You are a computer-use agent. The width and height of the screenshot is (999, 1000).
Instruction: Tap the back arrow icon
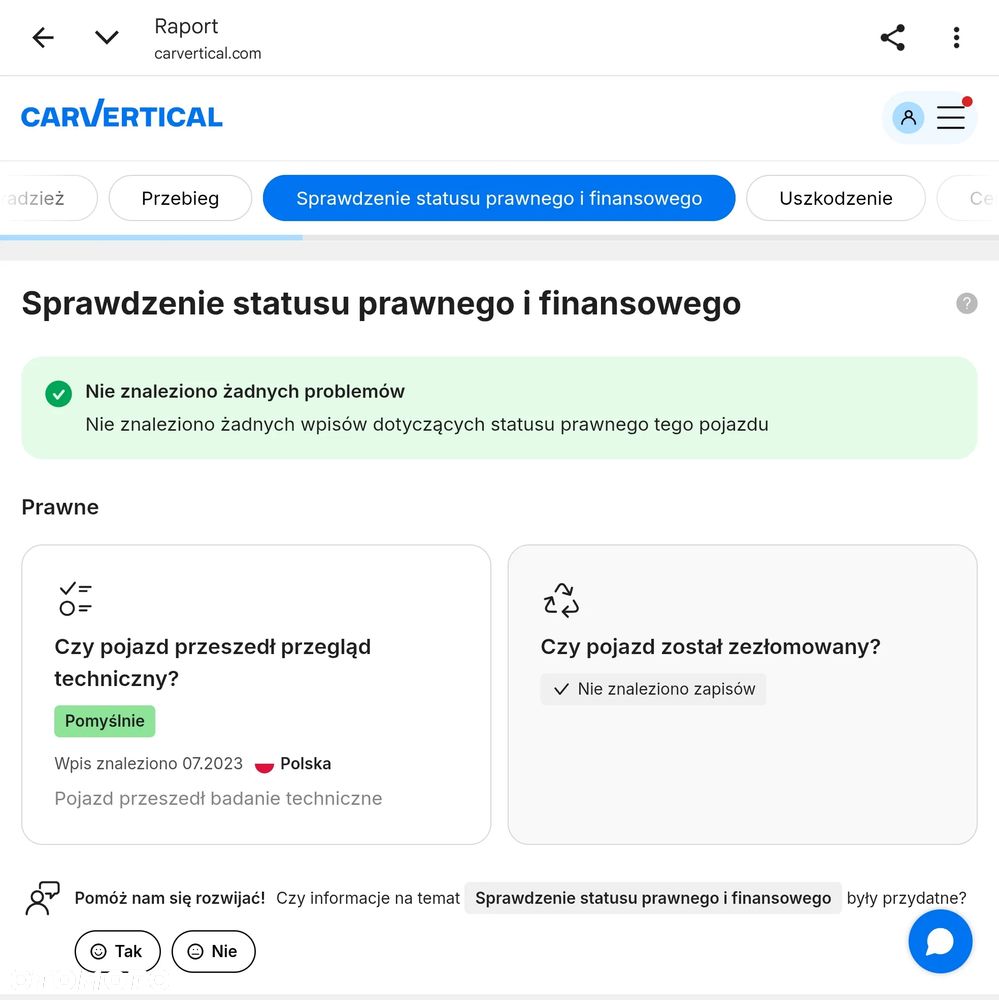tap(43, 38)
